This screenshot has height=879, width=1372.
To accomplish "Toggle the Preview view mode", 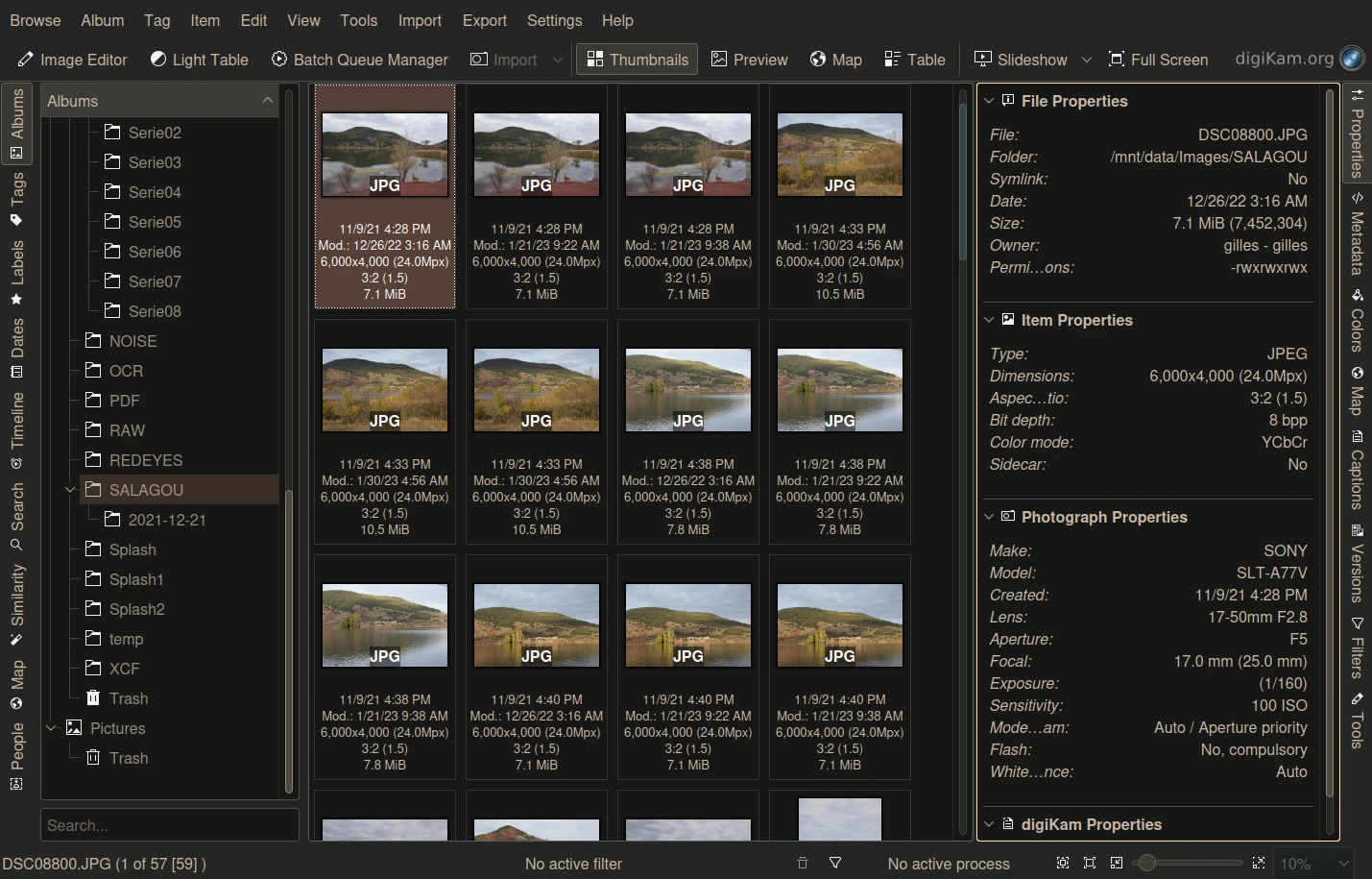I will pyautogui.click(x=749, y=60).
